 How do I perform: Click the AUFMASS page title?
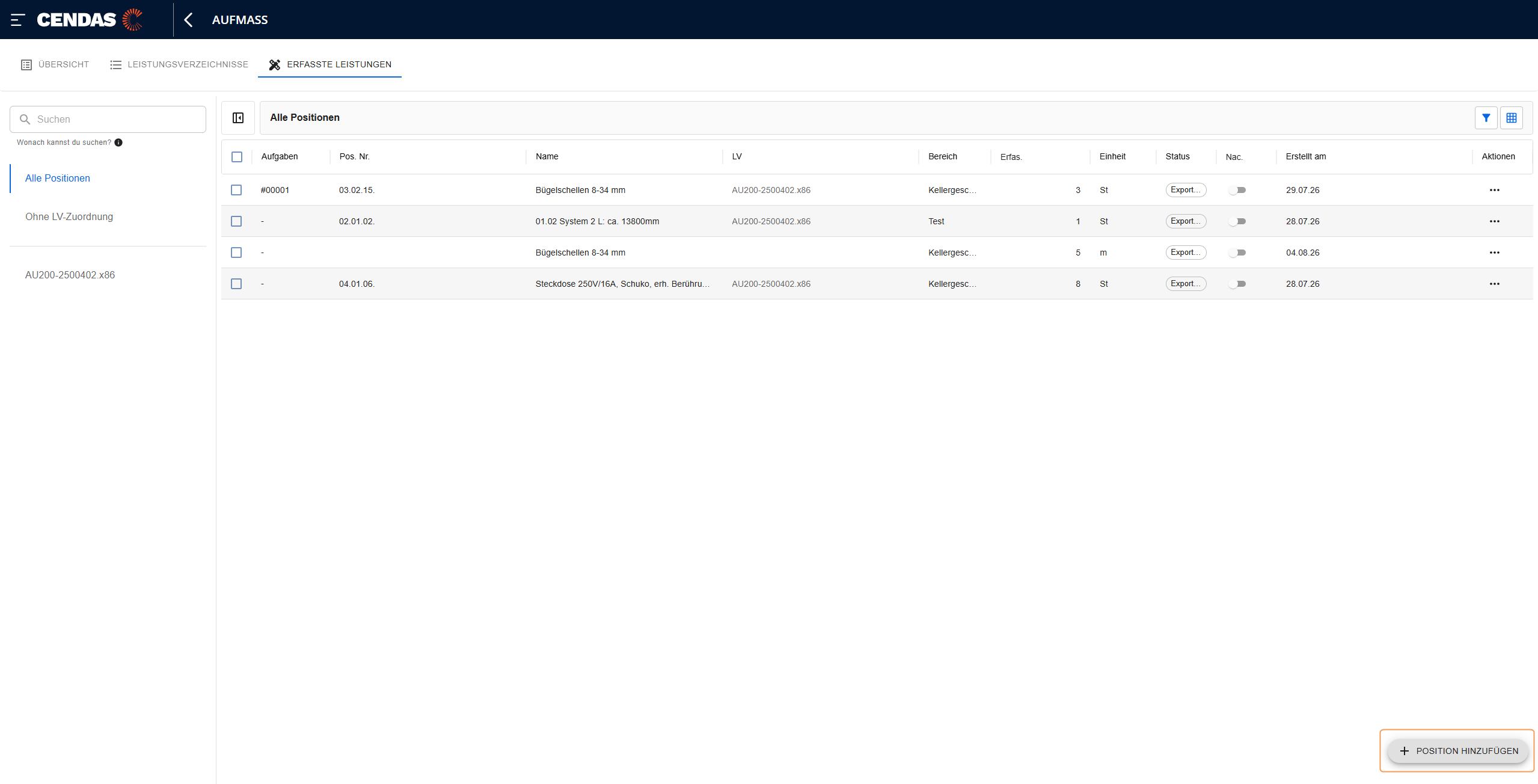coord(240,20)
